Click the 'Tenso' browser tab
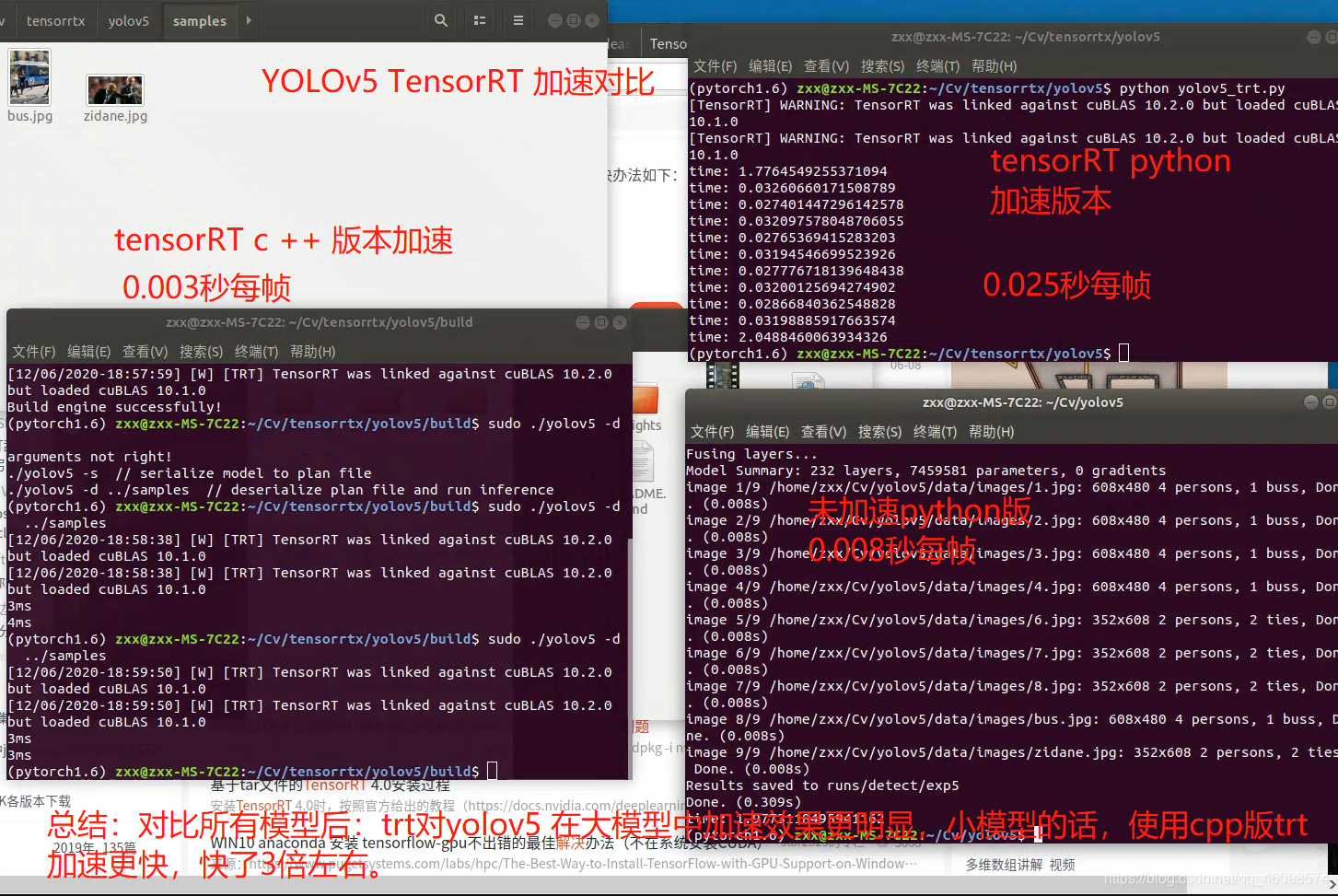This screenshot has width=1338, height=896. click(668, 44)
